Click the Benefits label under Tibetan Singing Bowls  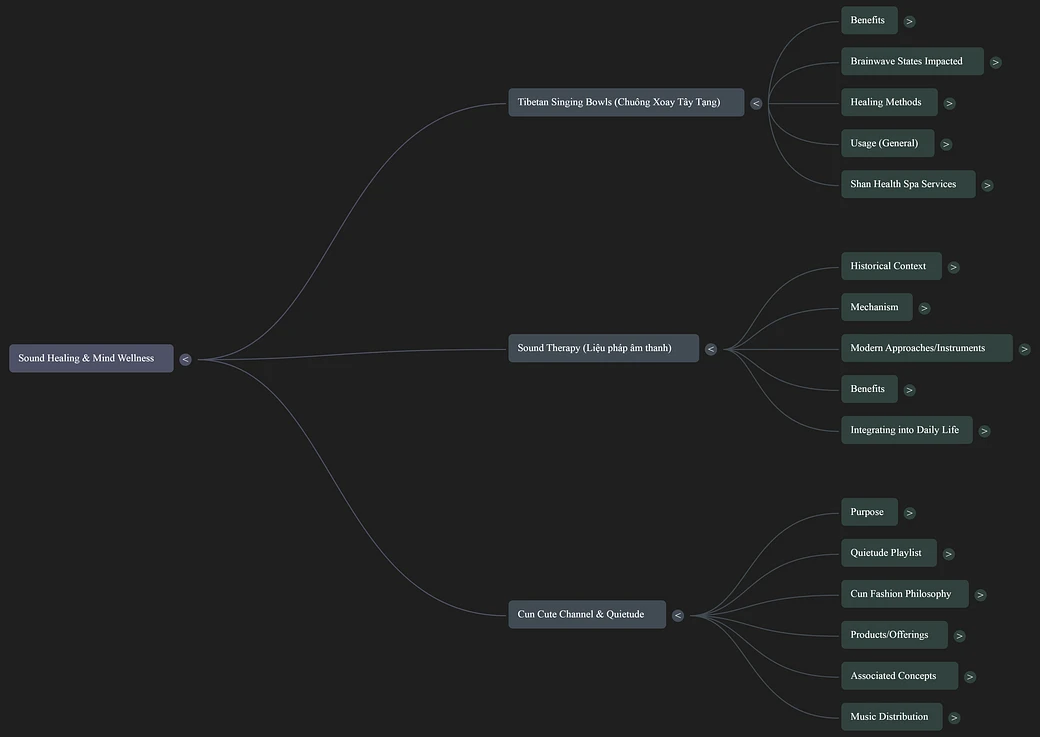[x=870, y=21]
